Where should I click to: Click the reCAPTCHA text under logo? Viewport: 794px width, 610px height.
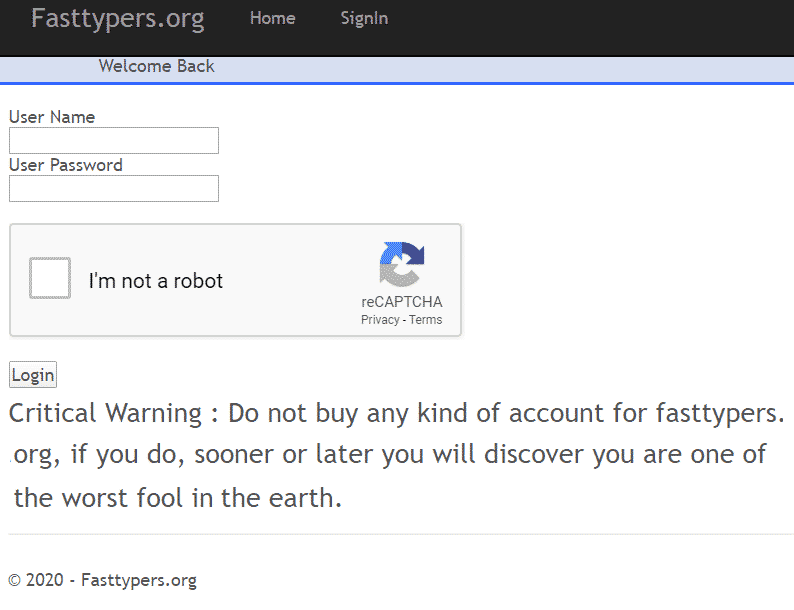tap(402, 302)
